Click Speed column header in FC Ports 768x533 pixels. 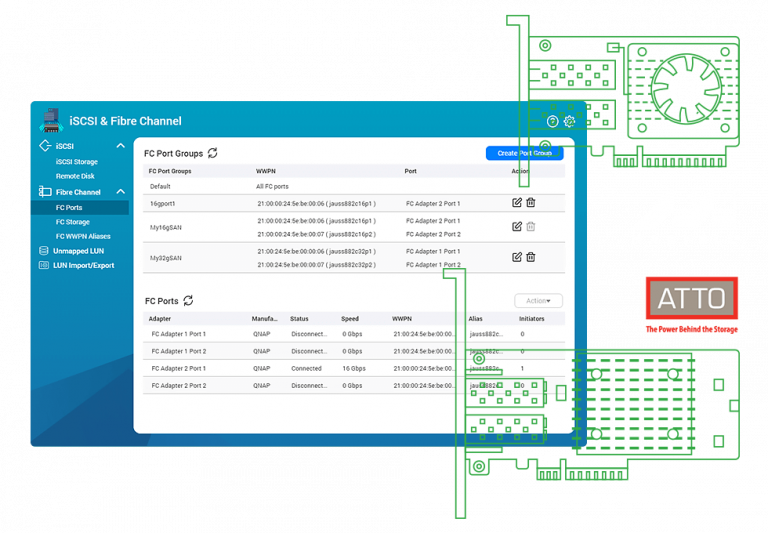coord(350,319)
